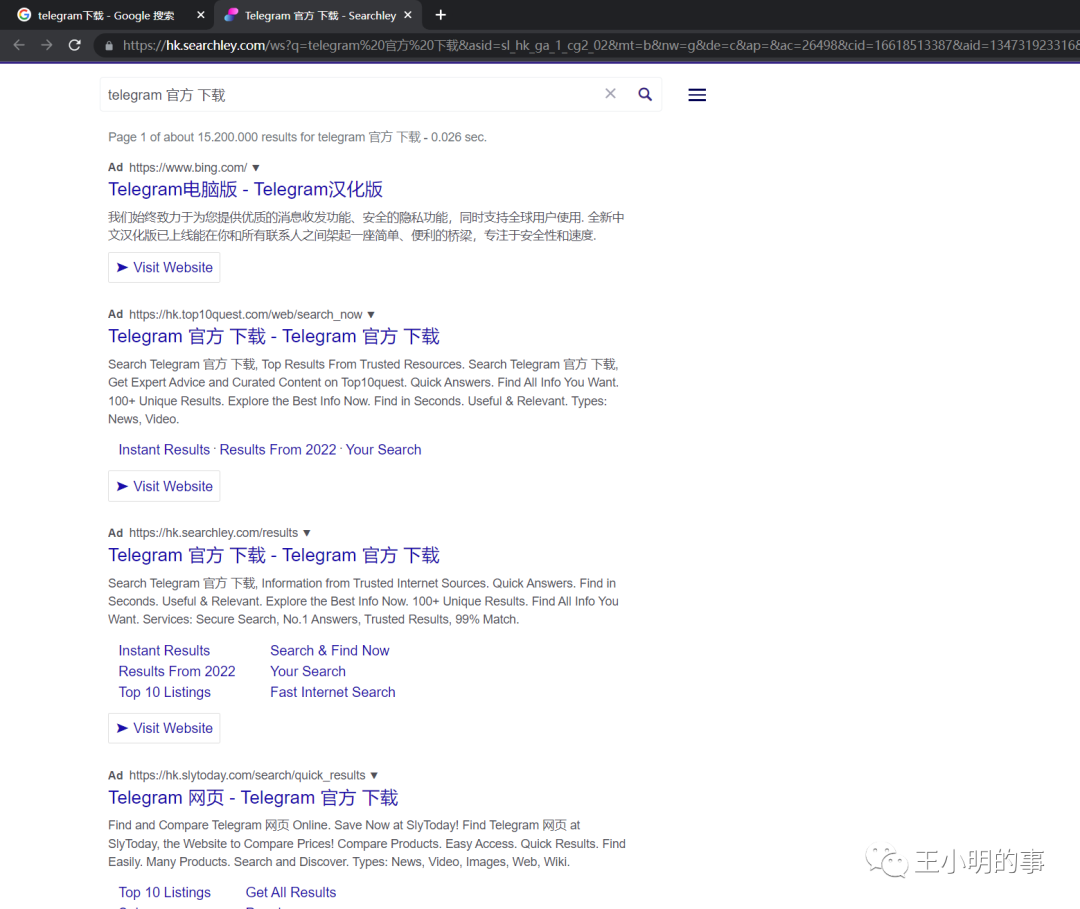Select the Searchley results tab
The image size is (1080, 909).
pyautogui.click(x=320, y=15)
